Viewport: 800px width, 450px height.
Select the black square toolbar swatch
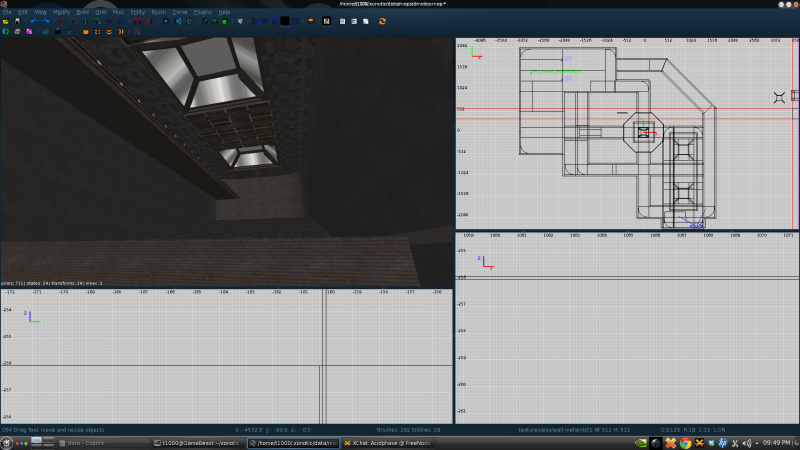coord(285,20)
